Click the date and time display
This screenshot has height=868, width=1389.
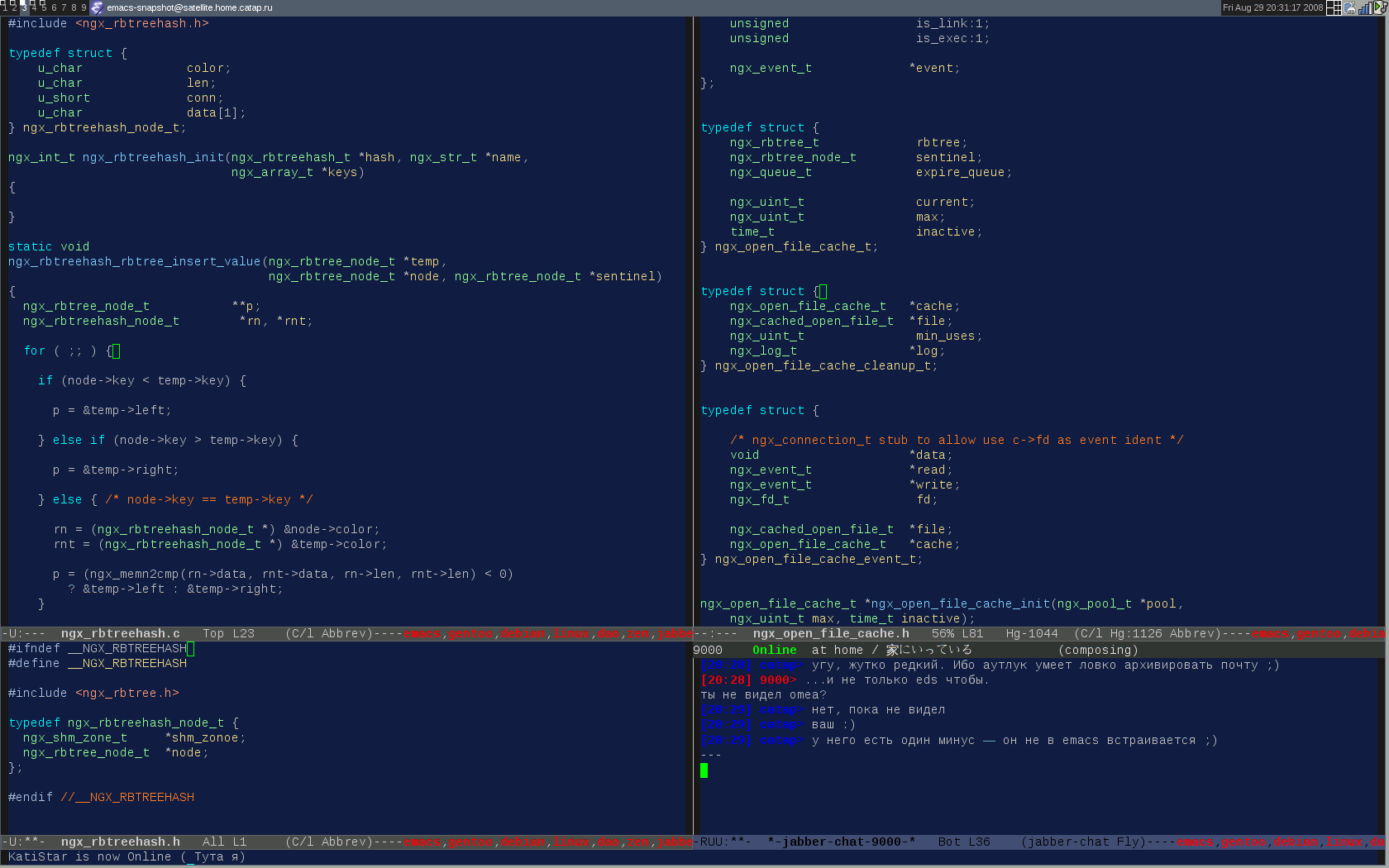click(x=1273, y=7)
